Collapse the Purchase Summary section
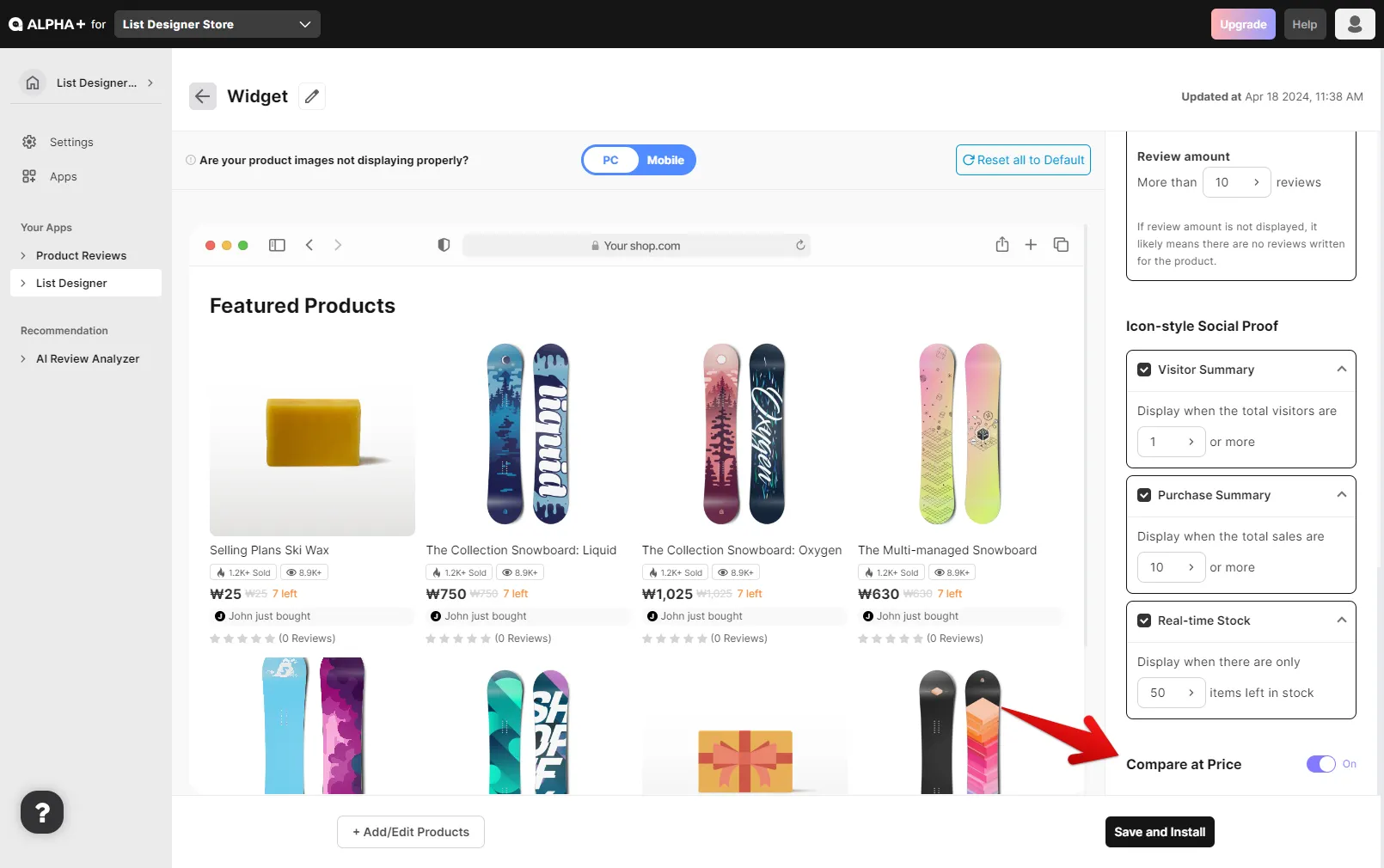The height and width of the screenshot is (868, 1384). (1341, 495)
